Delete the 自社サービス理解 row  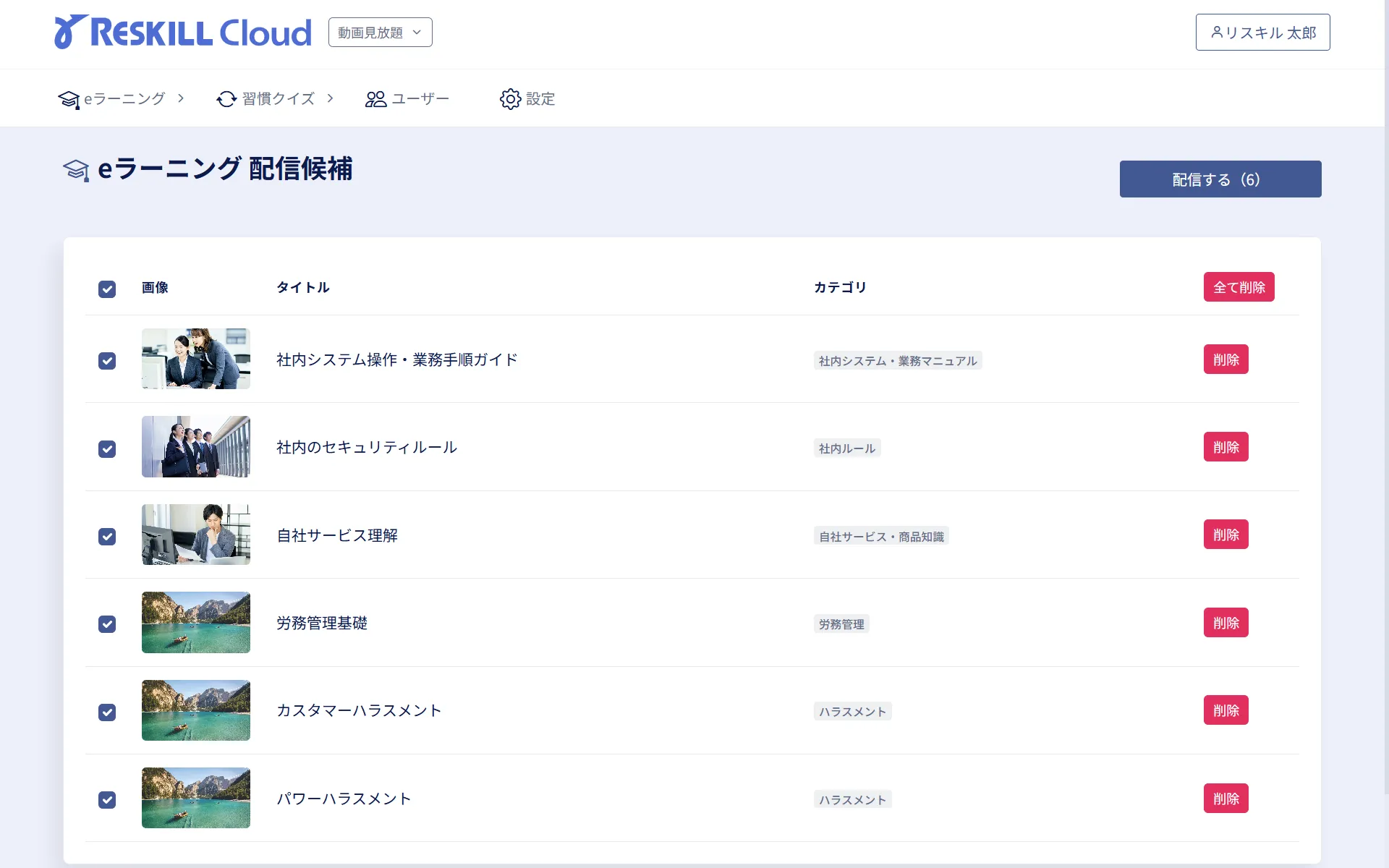click(1226, 535)
